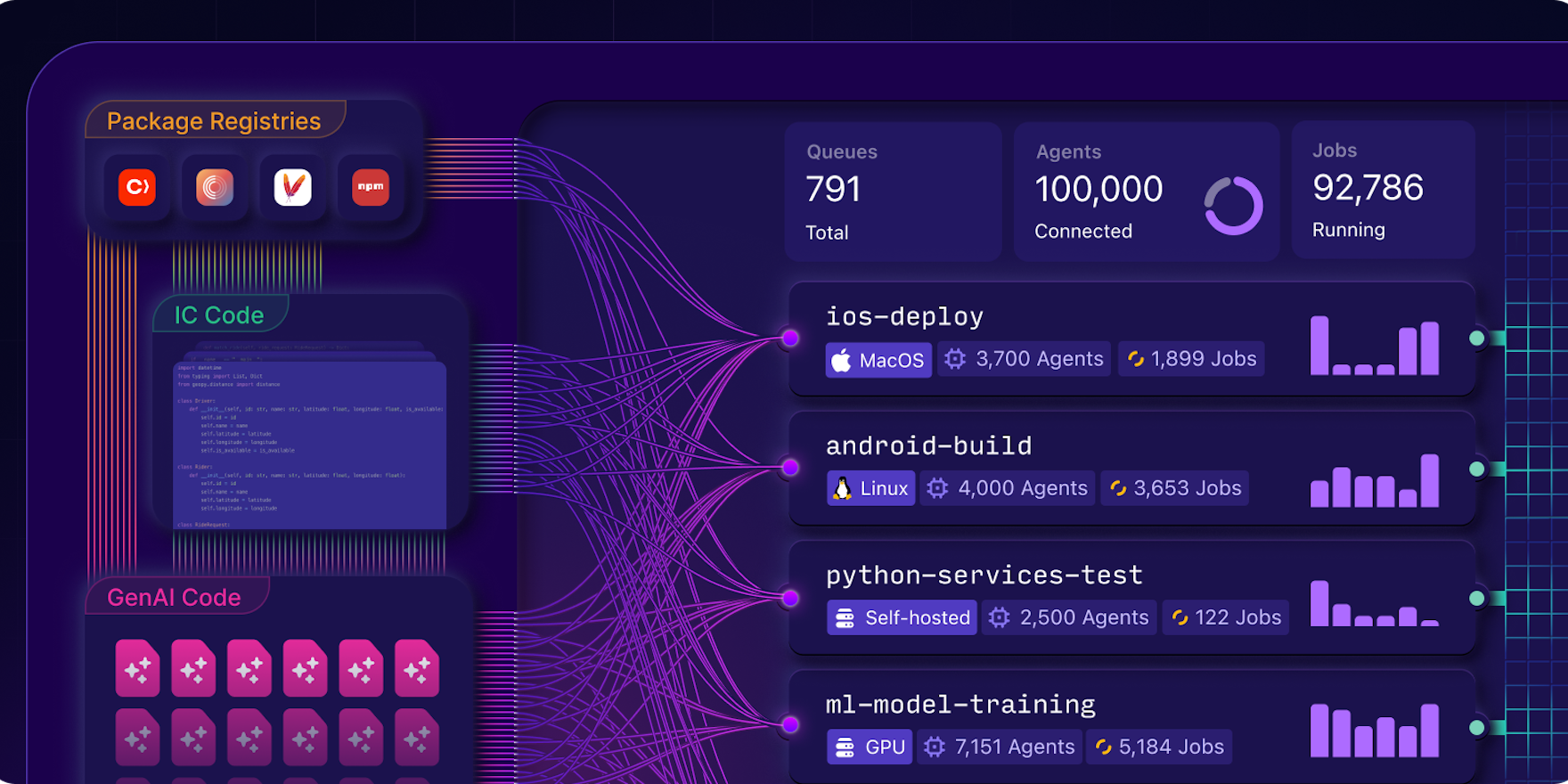Screen dimensions: 1568x784
Task: Select the GenAI Code tab label
Action: [174, 598]
